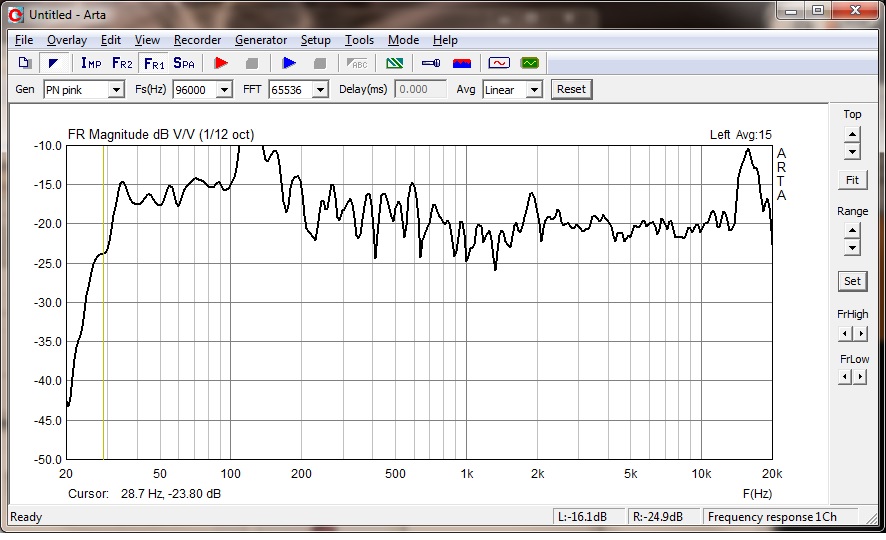Open the File menu
Image resolution: width=886 pixels, height=540 pixels.
coord(24,40)
